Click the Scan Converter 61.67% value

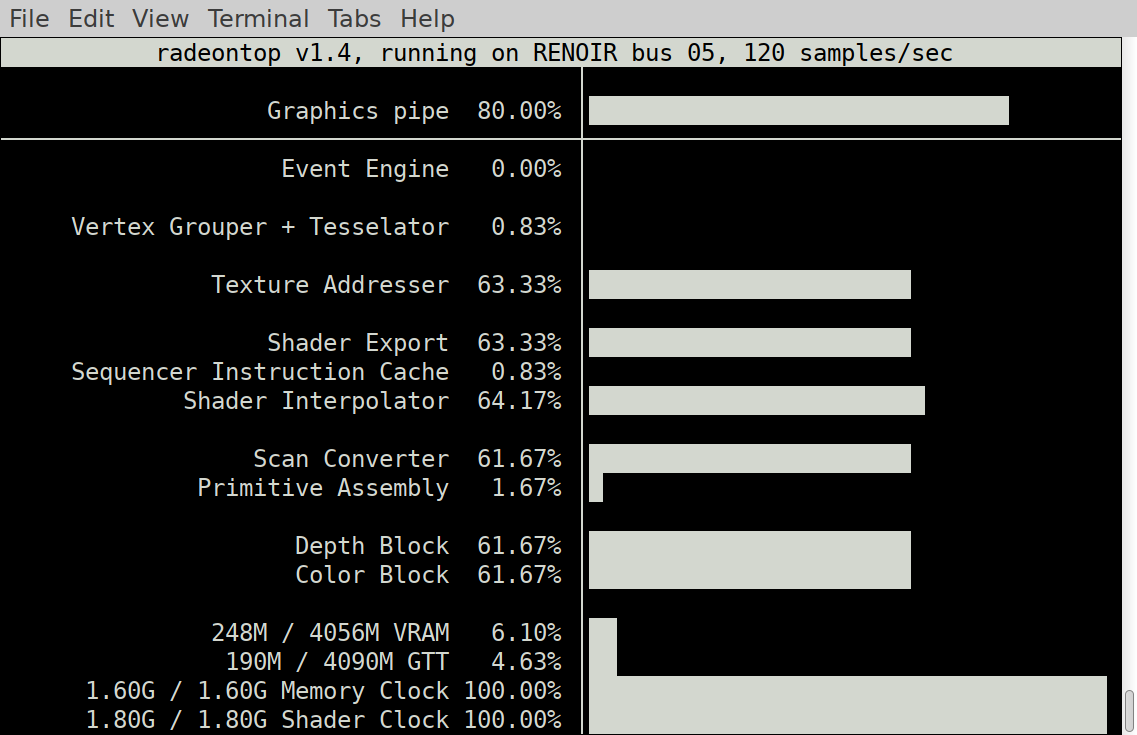click(x=519, y=459)
